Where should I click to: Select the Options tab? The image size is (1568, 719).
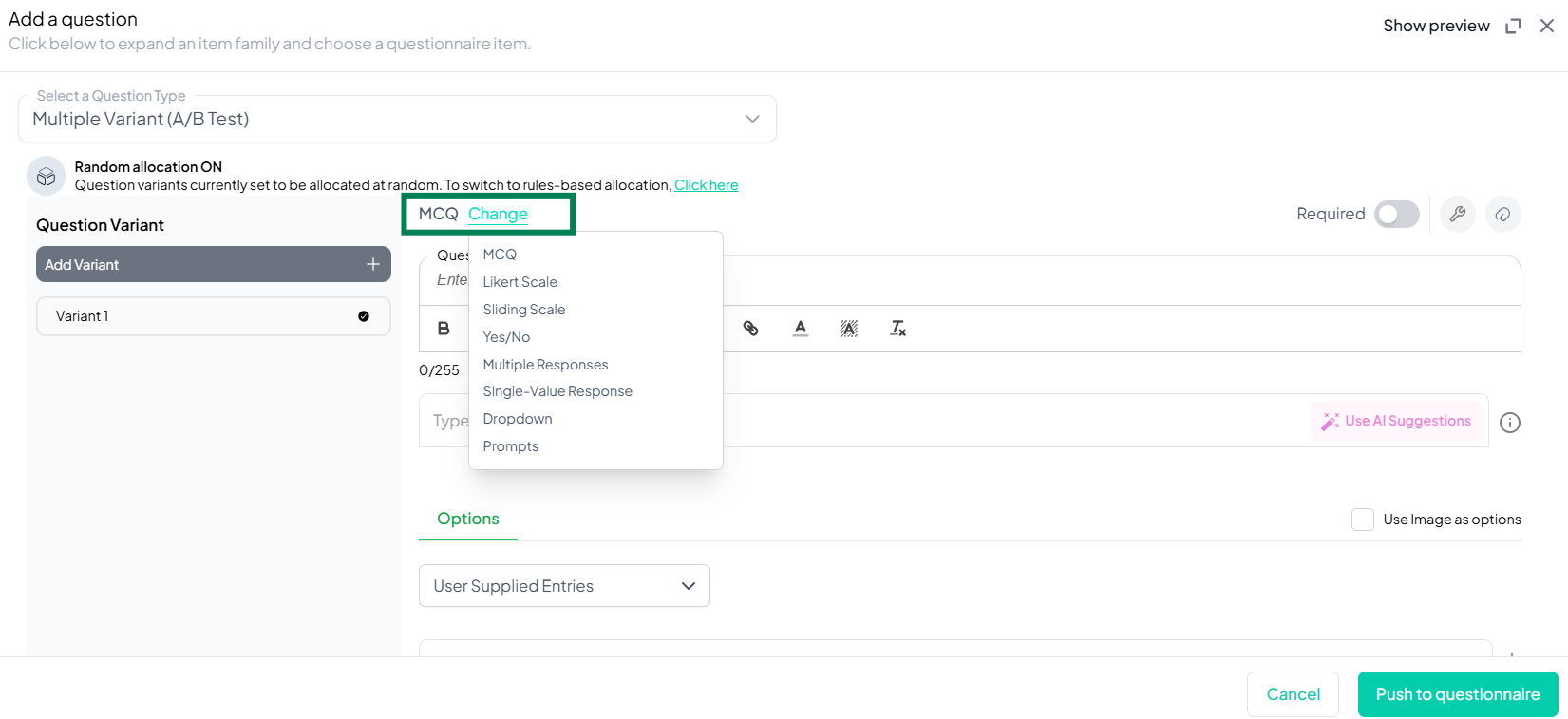[467, 519]
